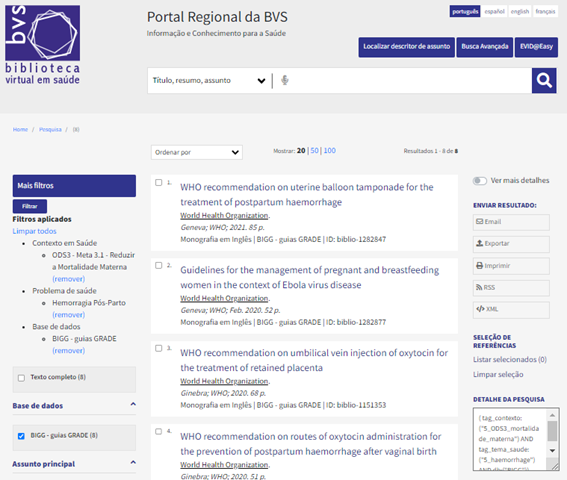Image resolution: width=567 pixels, height=480 pixels.
Task: Select checkbox for result 4 oxytocin routes
Action: 158,432
